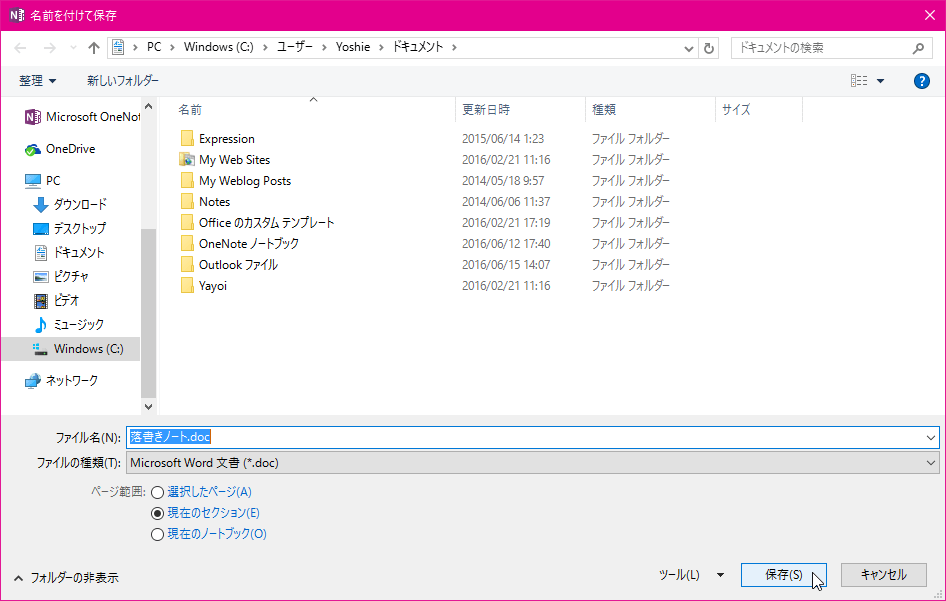Screen dimensions: 946x601
Task: Click the sidebar scroll up arrow
Action: click(x=148, y=106)
